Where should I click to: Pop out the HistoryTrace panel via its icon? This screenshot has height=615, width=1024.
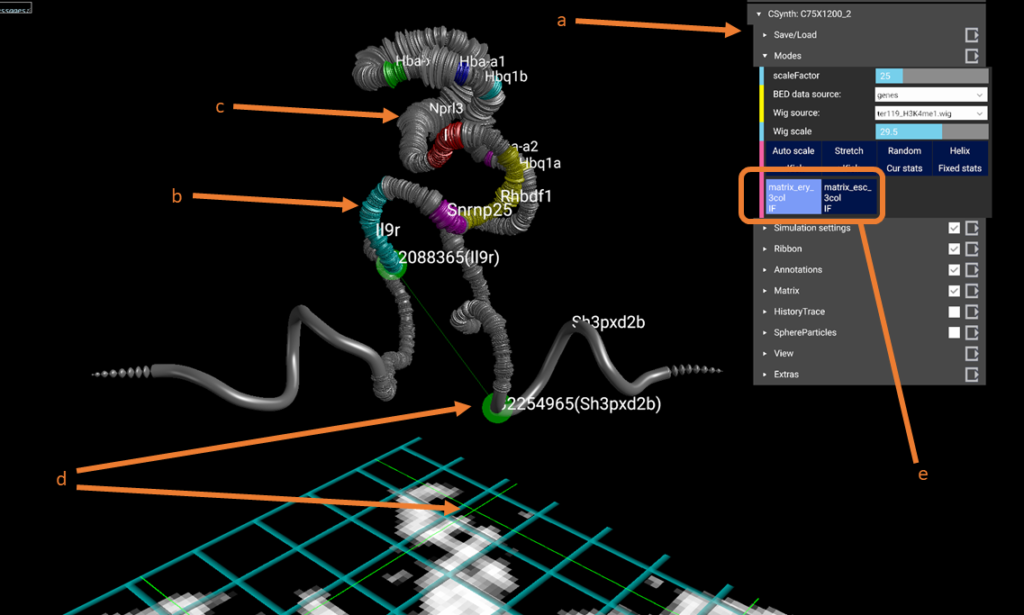click(x=971, y=312)
